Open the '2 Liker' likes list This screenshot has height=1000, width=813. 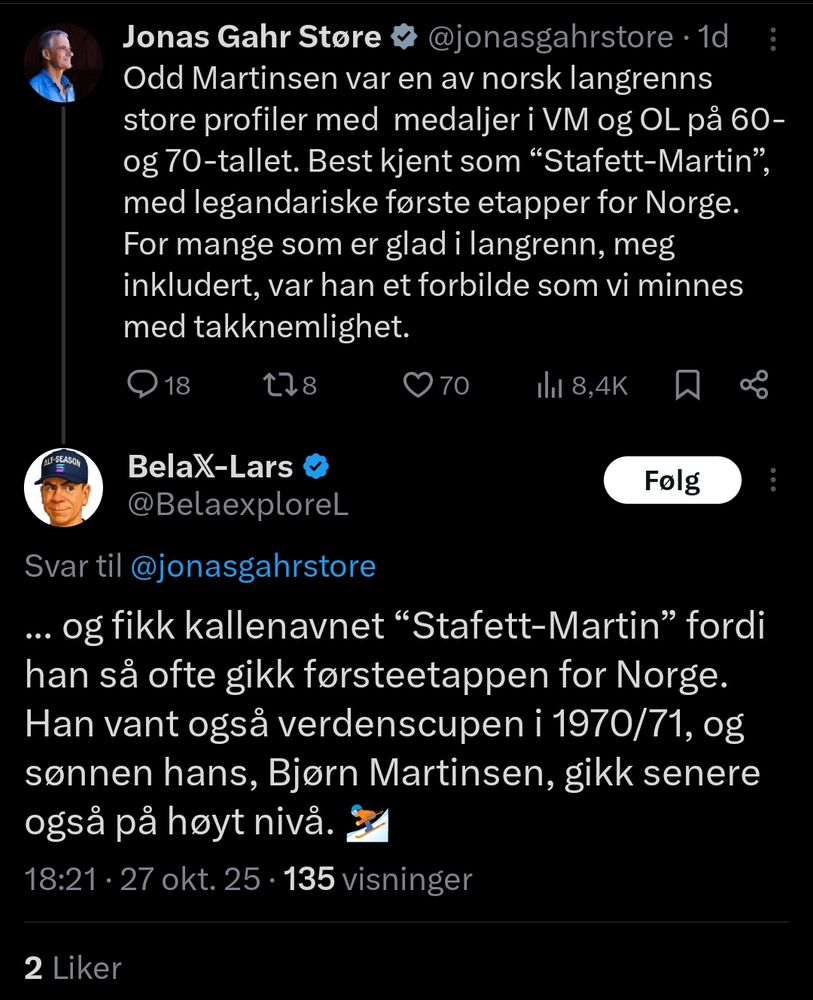click(x=72, y=967)
